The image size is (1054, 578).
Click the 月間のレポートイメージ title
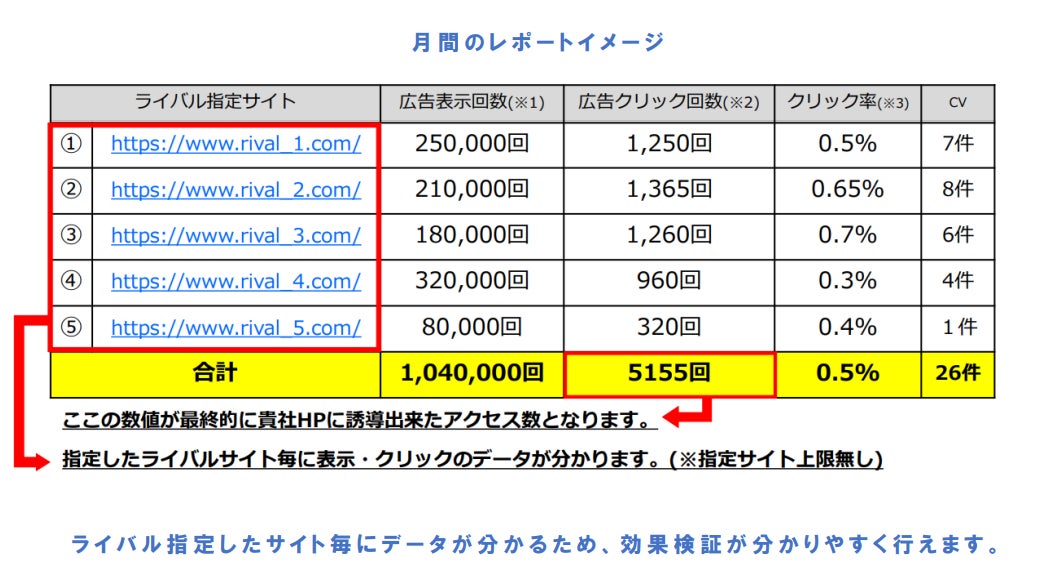tap(538, 42)
